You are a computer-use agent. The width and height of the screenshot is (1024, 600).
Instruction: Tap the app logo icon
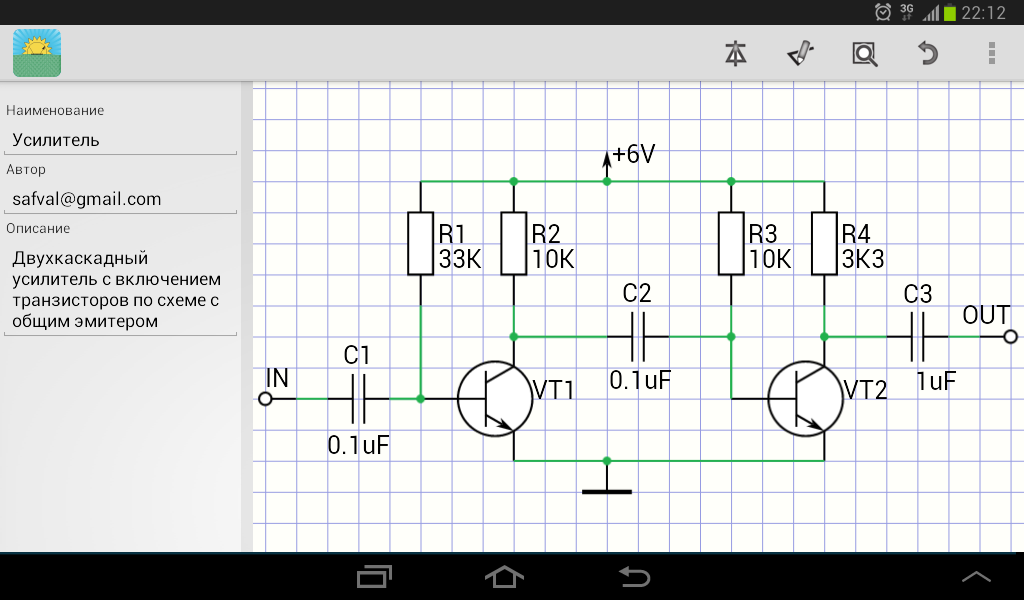pos(37,53)
